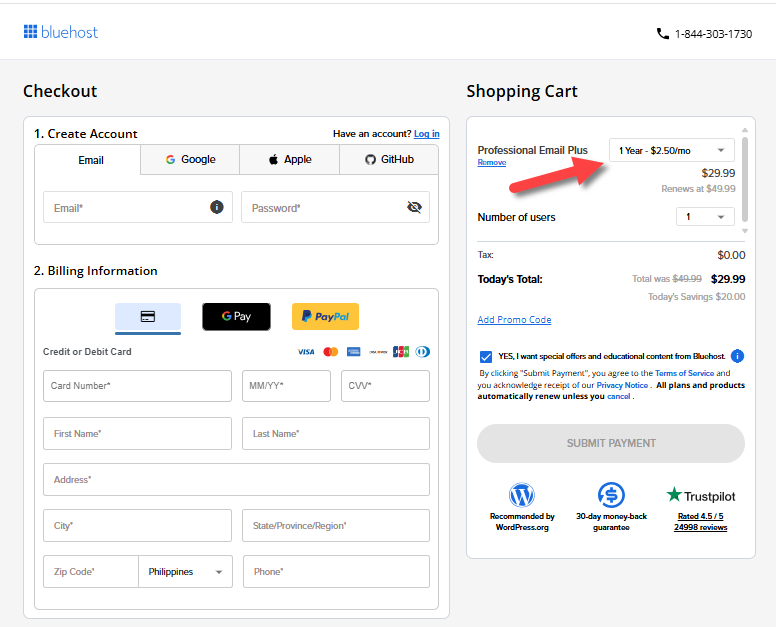Click the Discover card logo
776x627 pixels.
point(378,352)
